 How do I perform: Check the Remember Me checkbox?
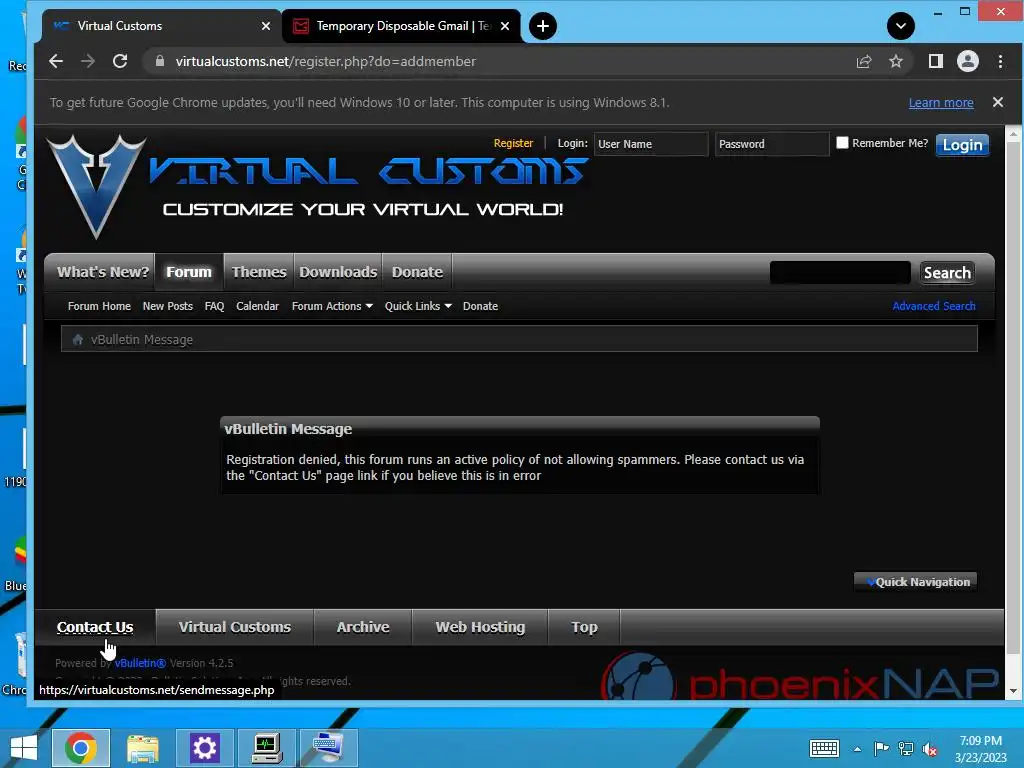[842, 142]
